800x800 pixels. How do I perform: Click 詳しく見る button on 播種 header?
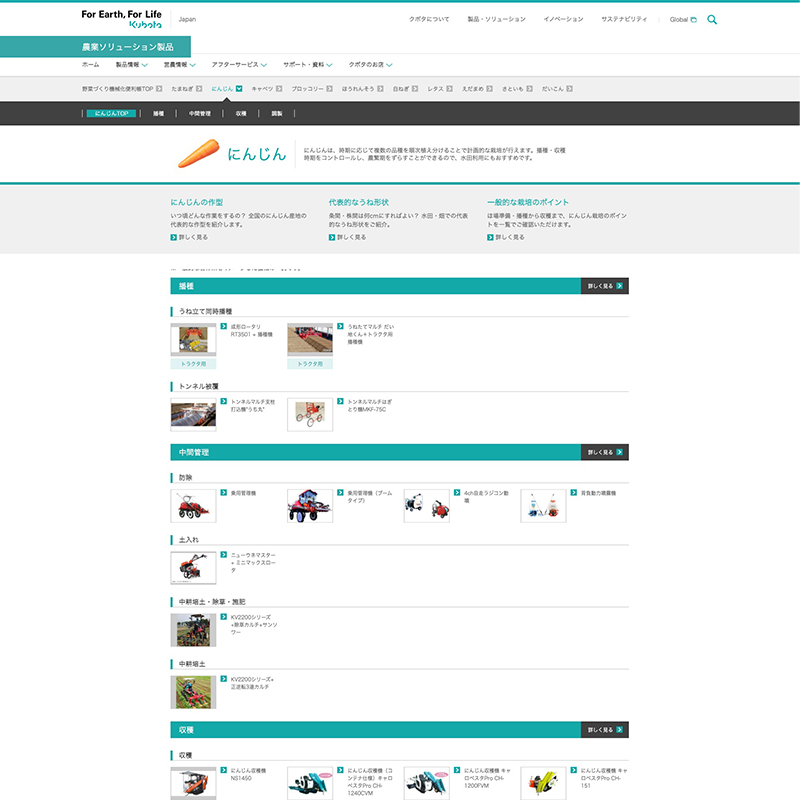point(605,286)
